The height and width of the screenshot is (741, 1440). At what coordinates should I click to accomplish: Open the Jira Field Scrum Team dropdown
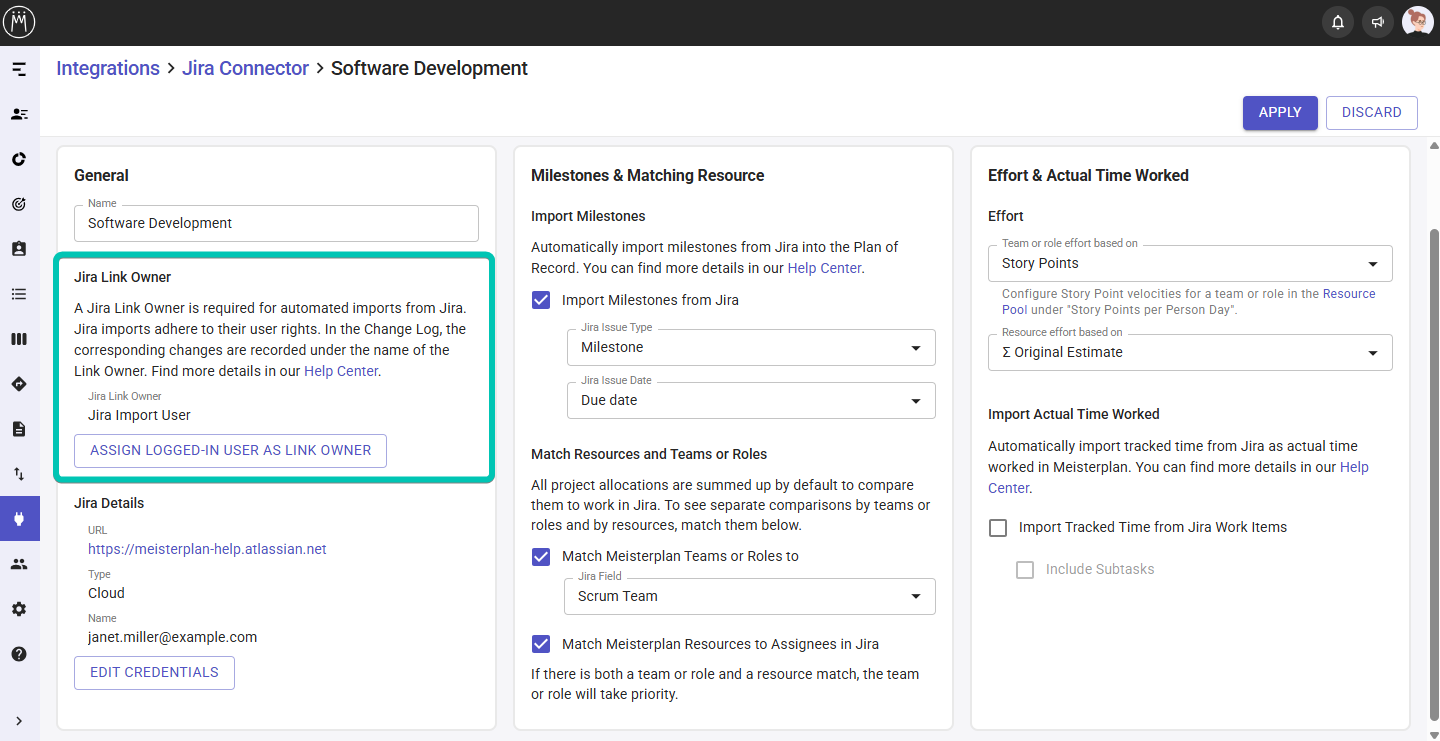751,596
